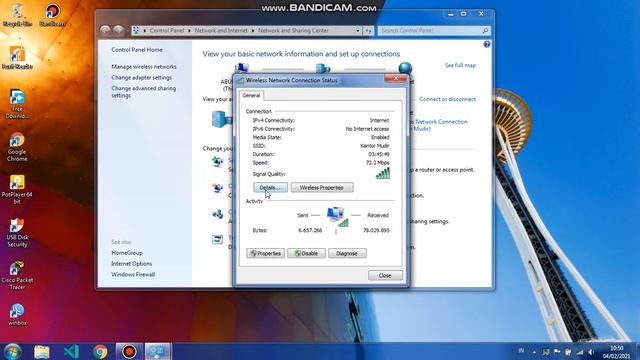Open Chrome from the taskbar
The height and width of the screenshot is (360, 640).
click(100, 351)
